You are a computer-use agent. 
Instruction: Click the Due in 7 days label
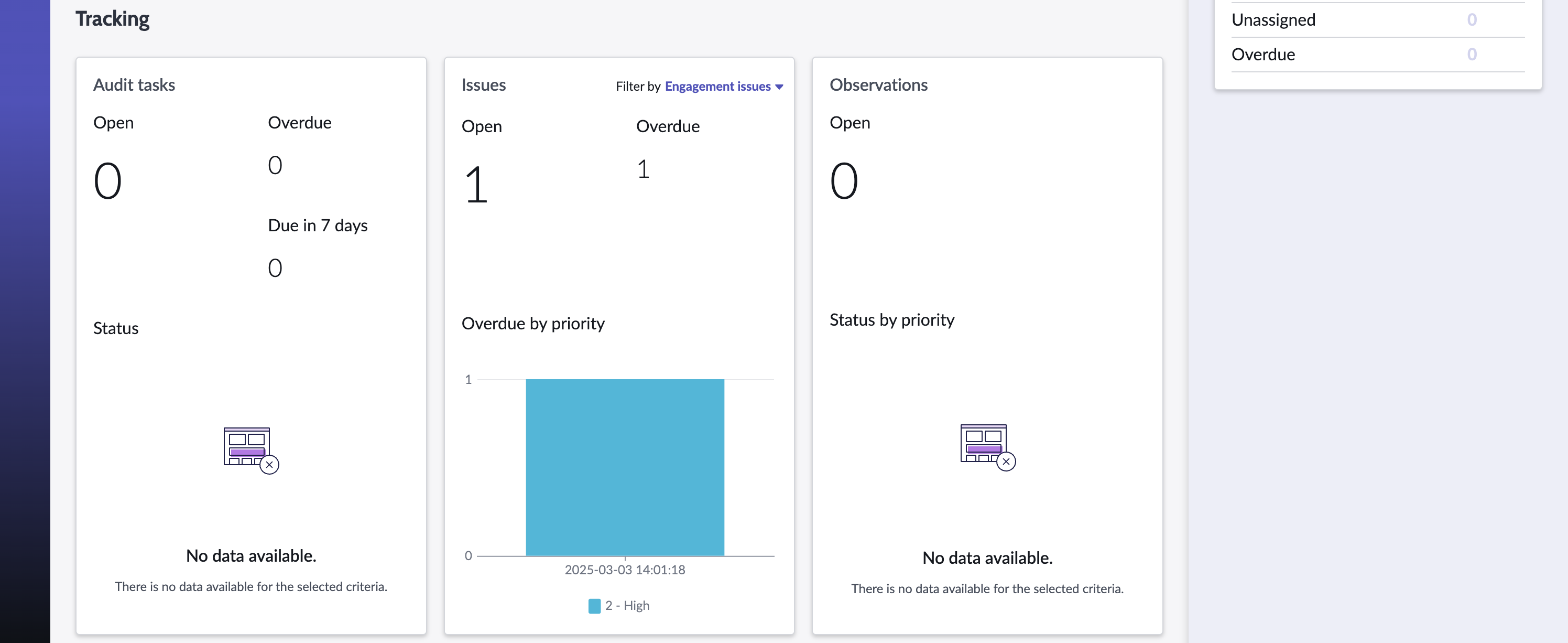tap(318, 226)
